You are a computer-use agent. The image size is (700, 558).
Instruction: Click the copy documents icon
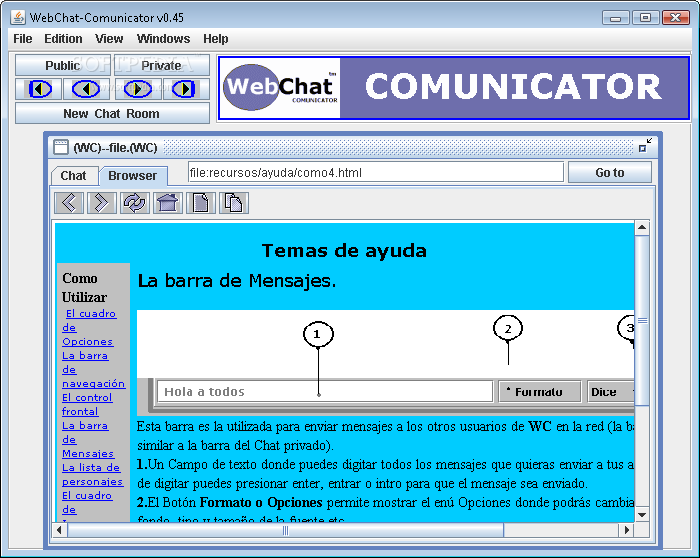233,203
